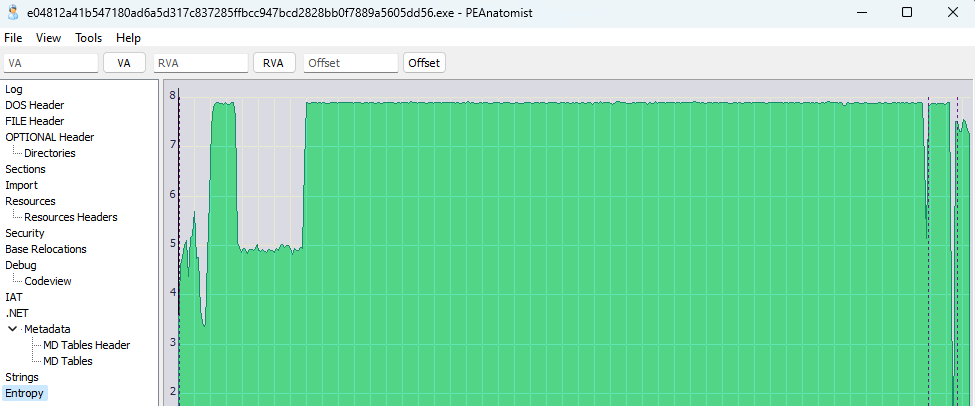Screen dimensions: 975x406
Task: Open the Help menu
Action: pyautogui.click(x=128, y=38)
